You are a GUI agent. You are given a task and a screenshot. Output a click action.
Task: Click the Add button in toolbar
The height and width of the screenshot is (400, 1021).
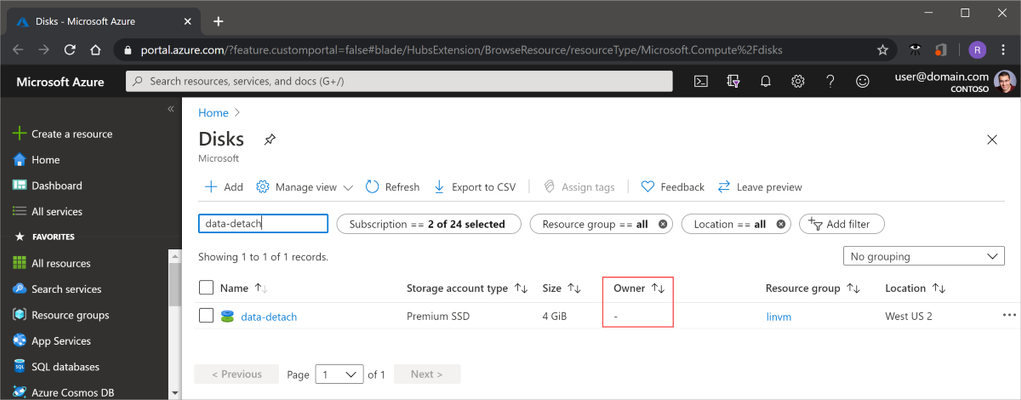point(223,187)
